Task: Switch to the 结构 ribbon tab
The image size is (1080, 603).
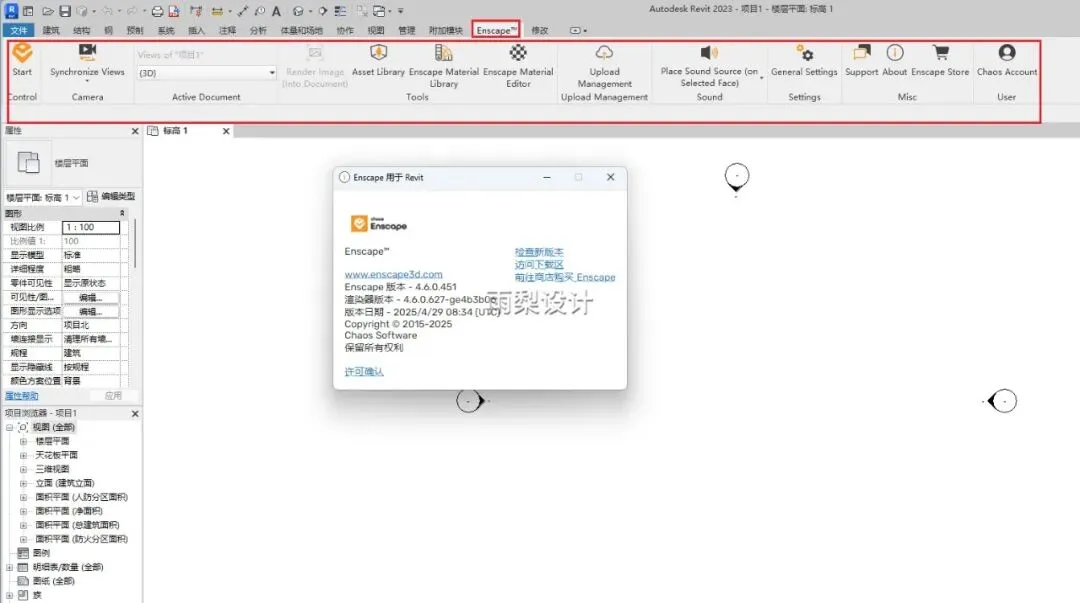Action: click(x=81, y=30)
